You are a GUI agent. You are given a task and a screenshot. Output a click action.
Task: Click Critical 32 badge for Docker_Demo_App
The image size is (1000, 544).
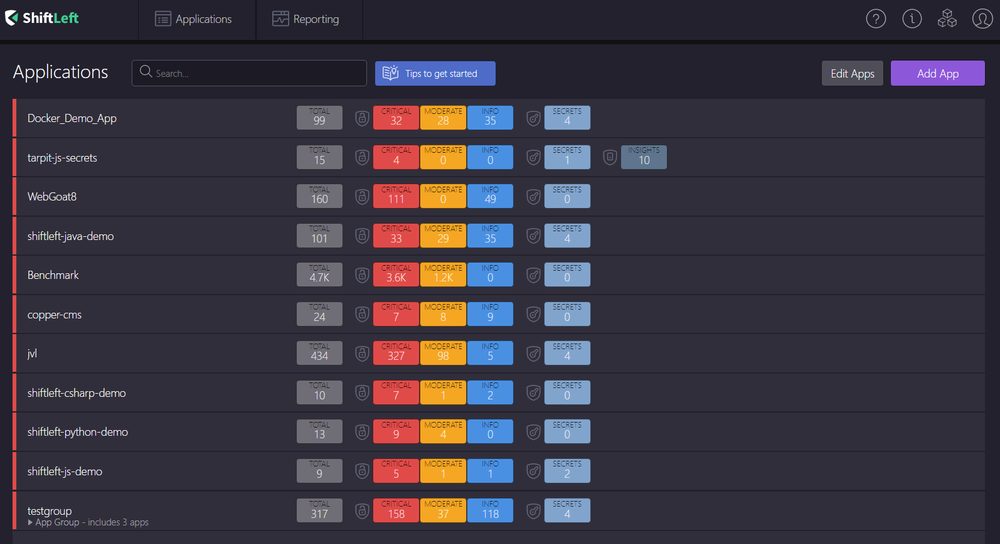coord(396,118)
